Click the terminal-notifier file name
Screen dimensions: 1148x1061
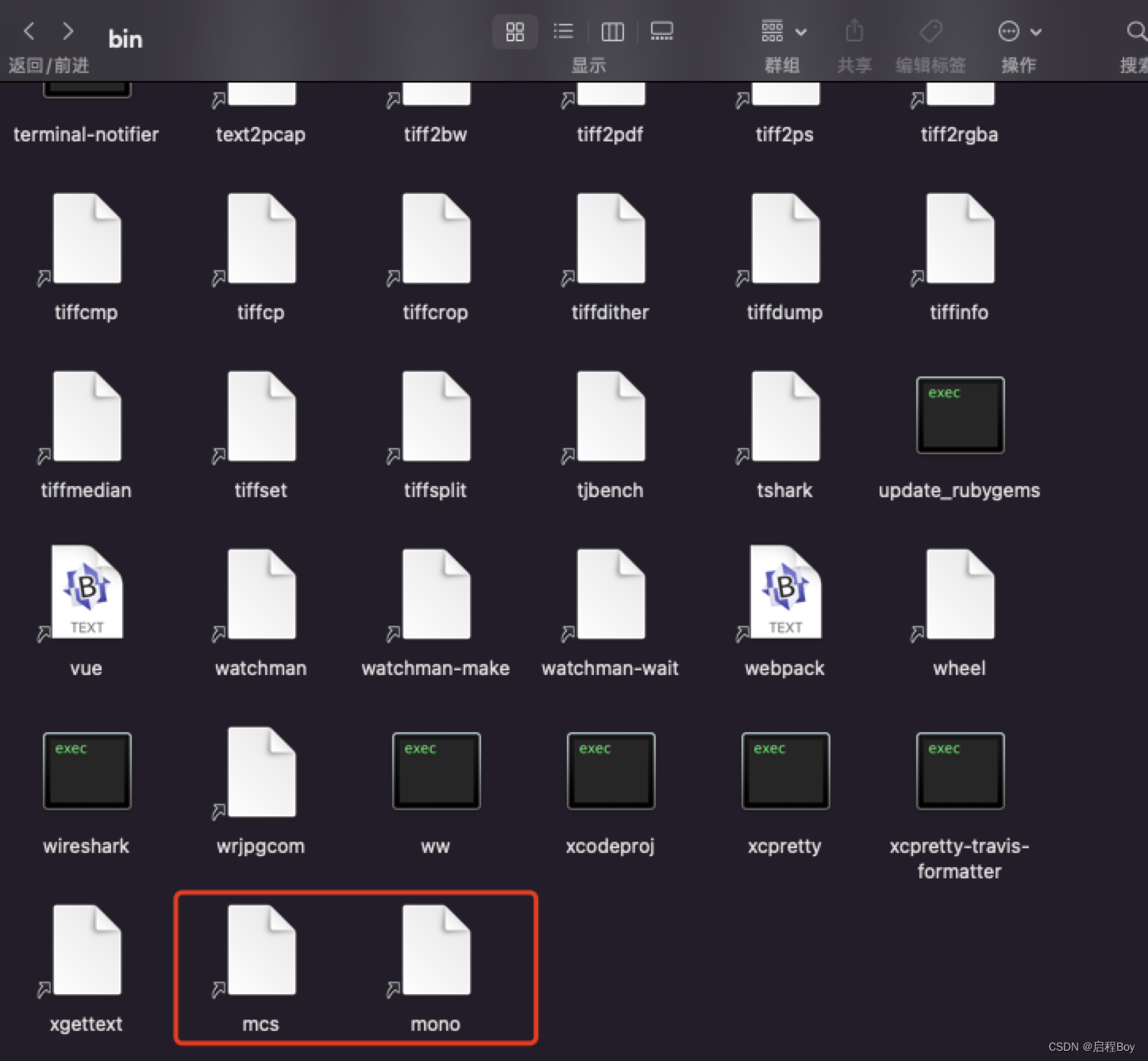pyautogui.click(x=86, y=134)
